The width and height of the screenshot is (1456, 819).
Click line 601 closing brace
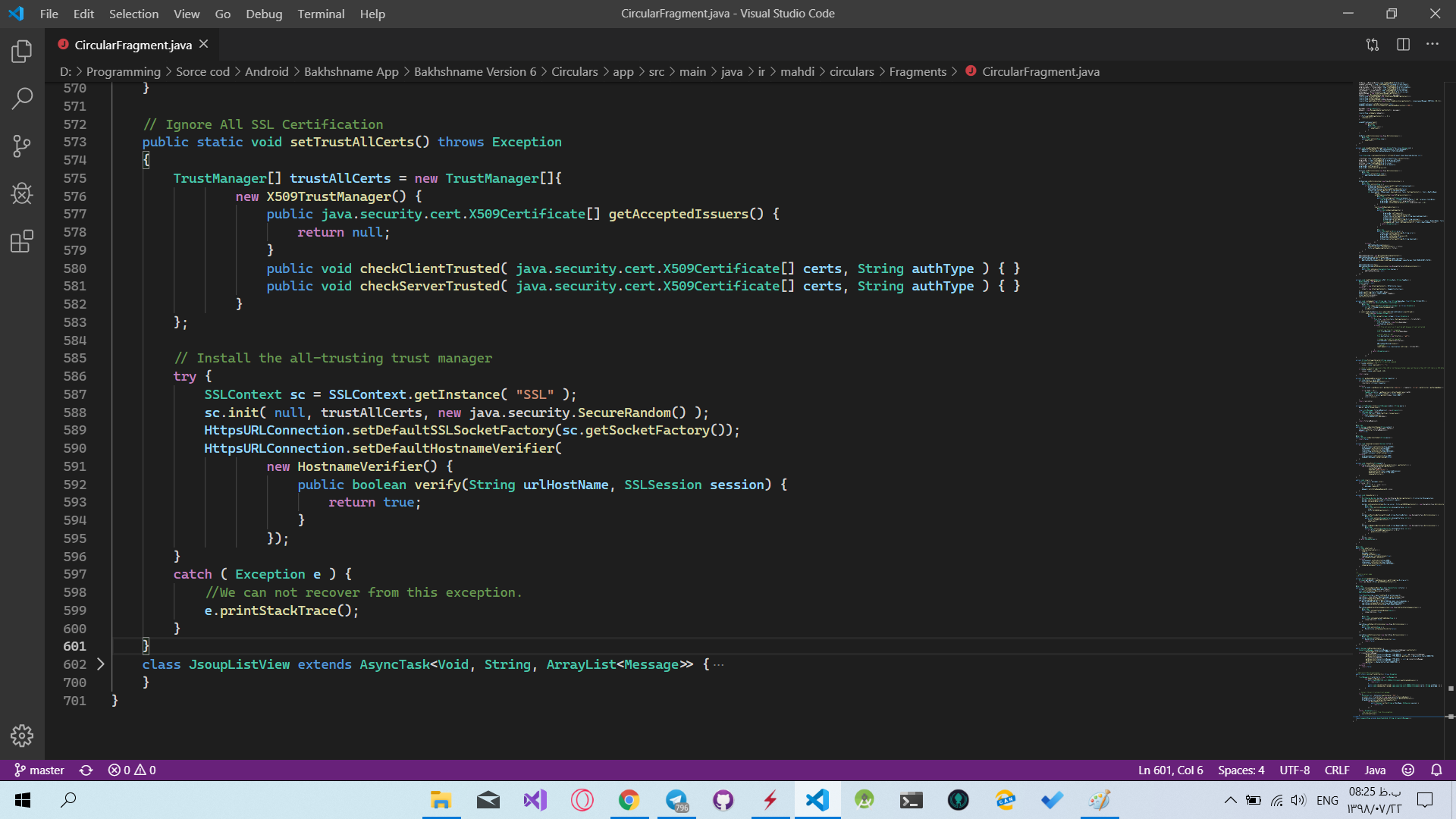coord(146,646)
